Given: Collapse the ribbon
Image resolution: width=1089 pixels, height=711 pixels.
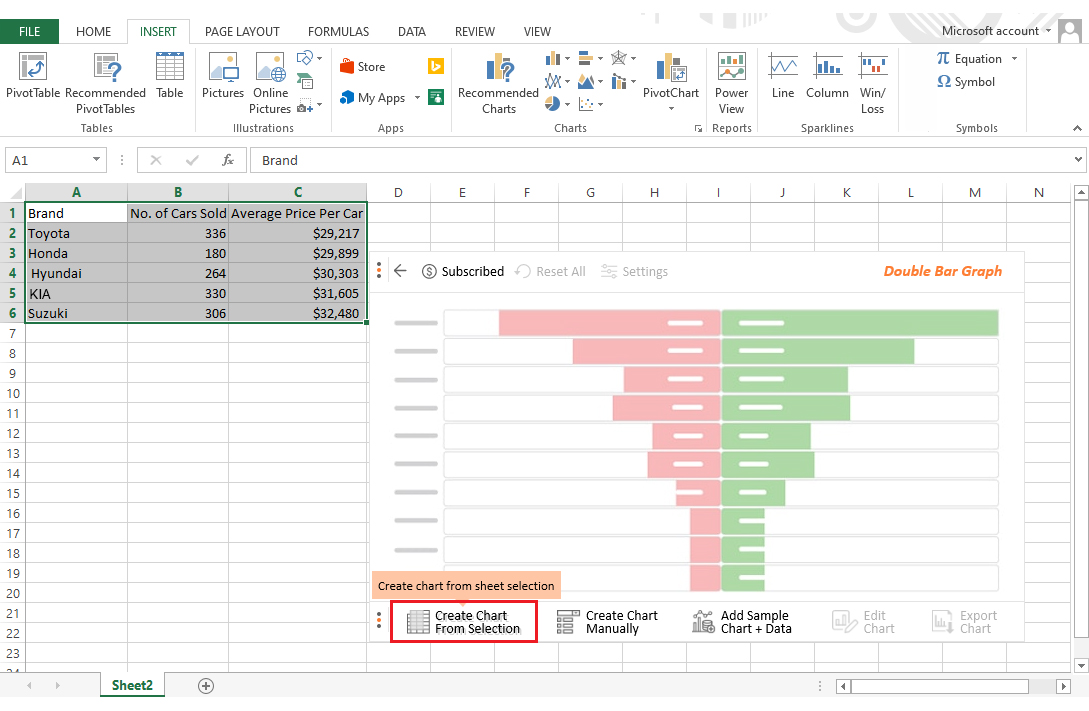Looking at the screenshot, I should click(1077, 128).
